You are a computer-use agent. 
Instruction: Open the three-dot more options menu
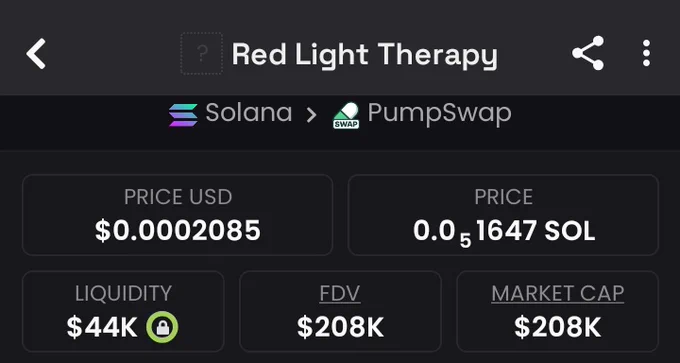[646, 53]
